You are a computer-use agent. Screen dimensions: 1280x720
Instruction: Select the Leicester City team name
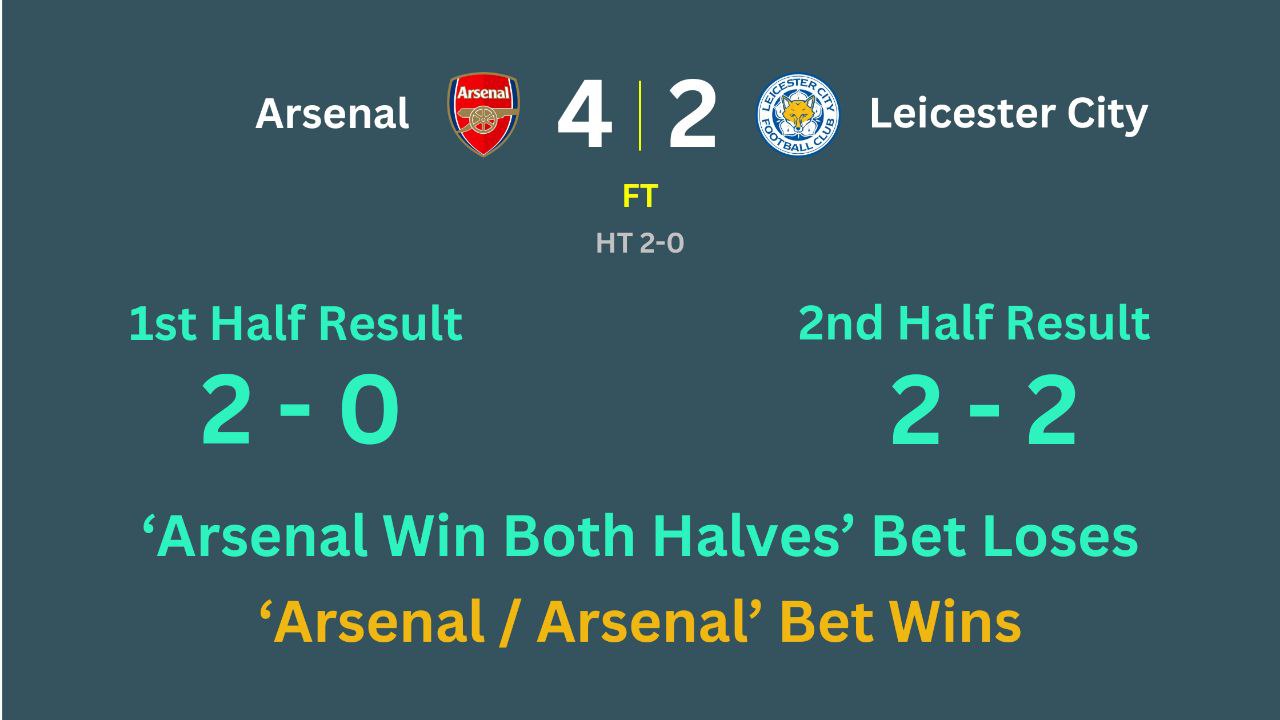(1008, 114)
